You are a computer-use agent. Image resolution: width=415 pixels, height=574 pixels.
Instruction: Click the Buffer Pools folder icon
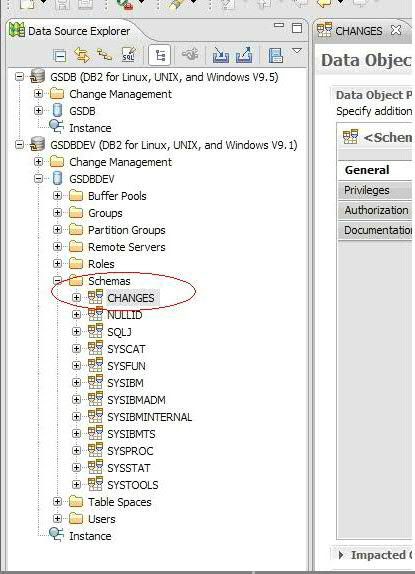point(76,195)
